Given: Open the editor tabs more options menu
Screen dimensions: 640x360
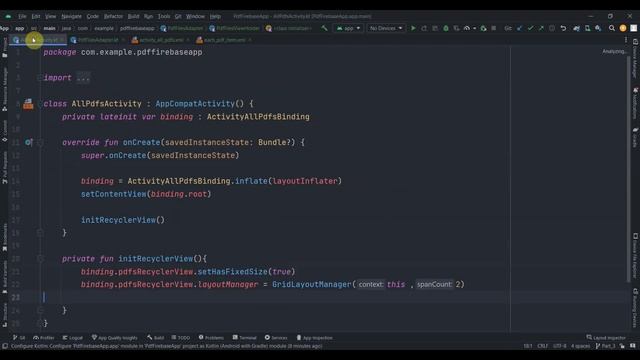Looking at the screenshot, I should 626,40.
